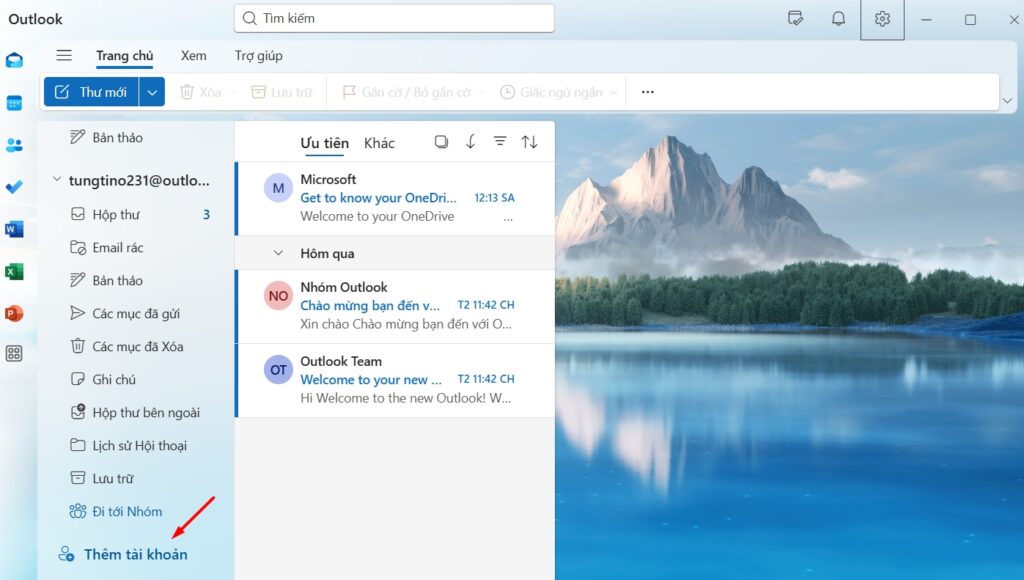Switch to the Trang chủ tab

125,56
